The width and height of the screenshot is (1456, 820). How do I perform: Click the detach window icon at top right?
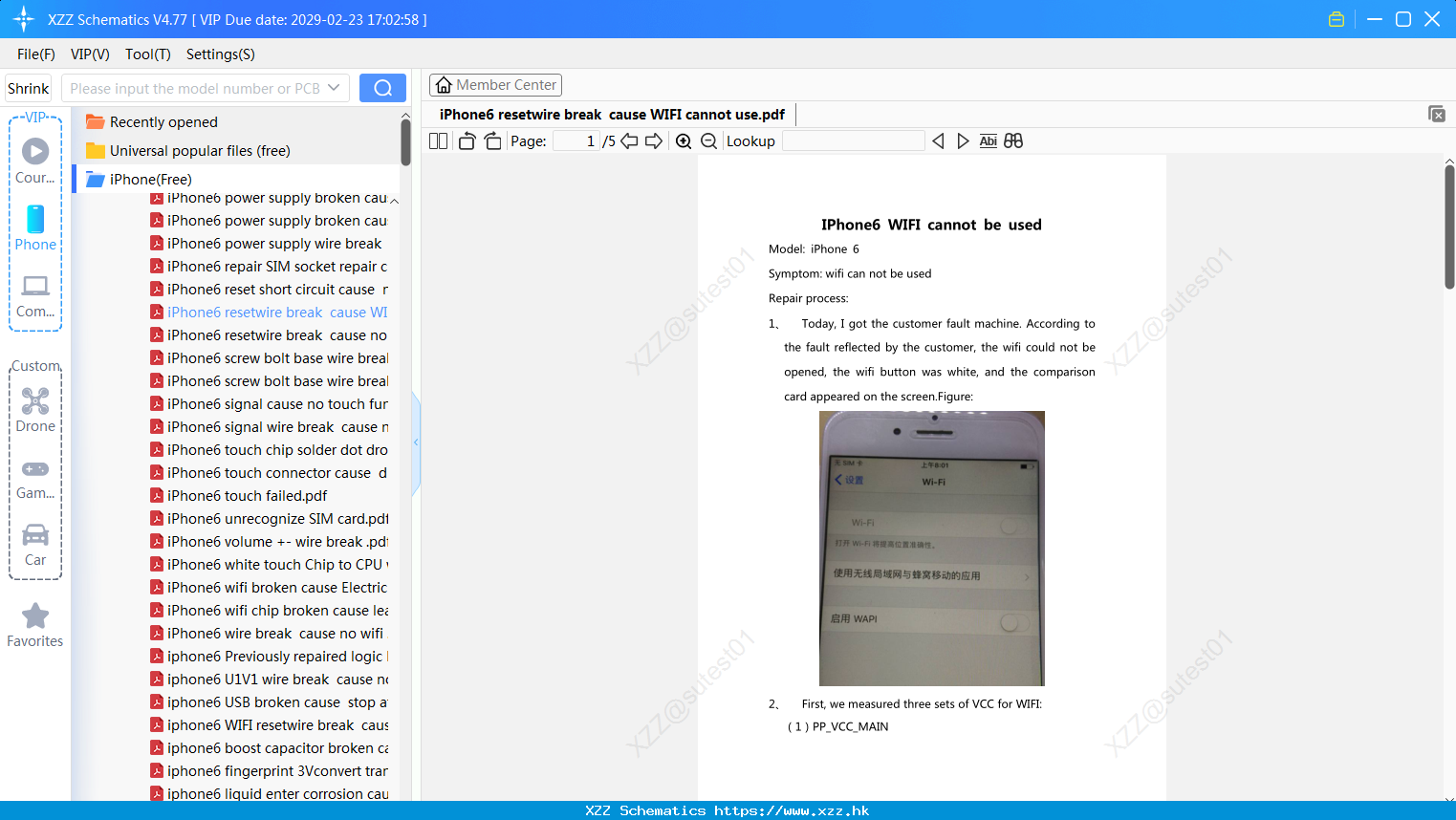coord(1437,114)
